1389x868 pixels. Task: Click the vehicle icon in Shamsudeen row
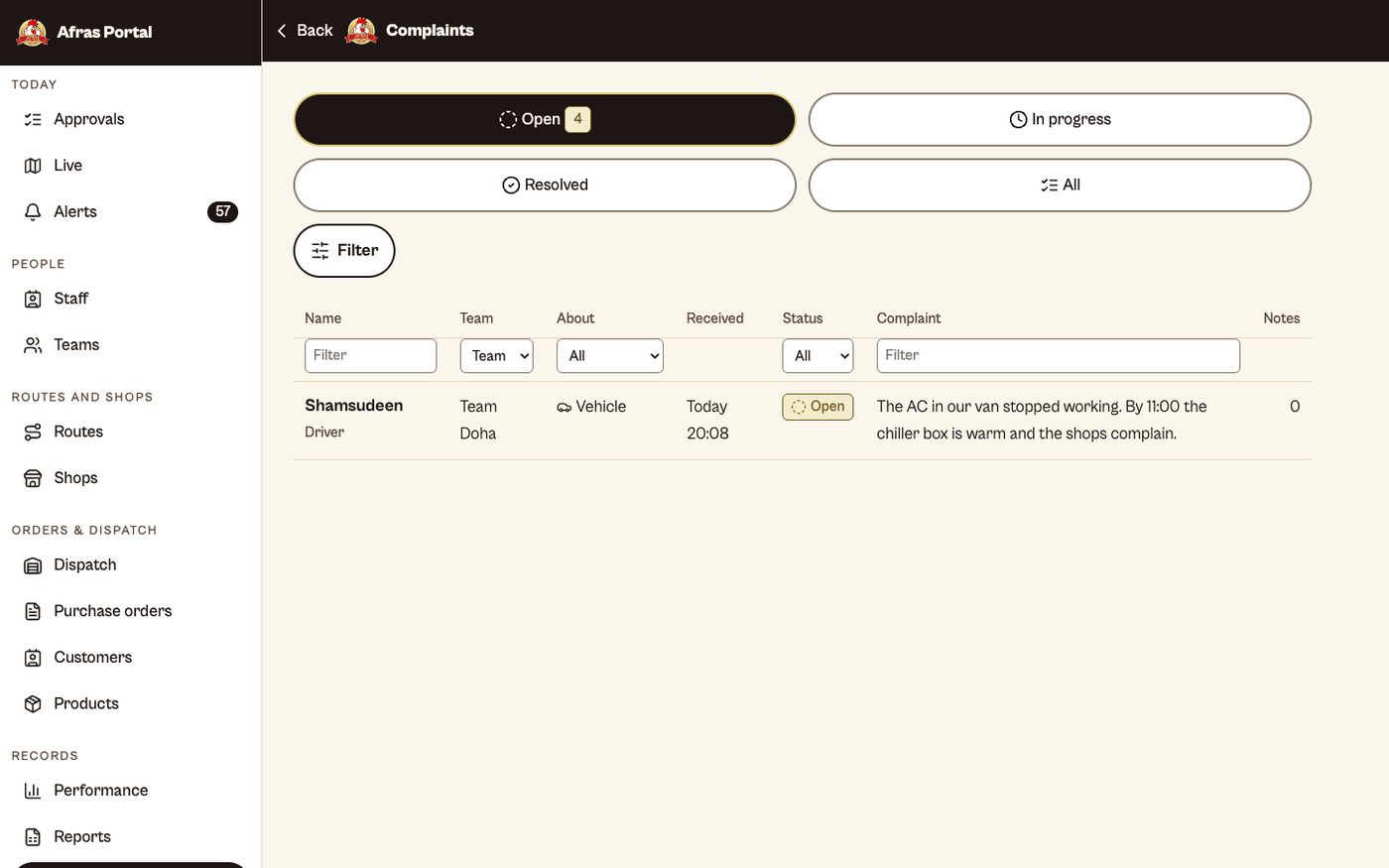[x=564, y=408]
